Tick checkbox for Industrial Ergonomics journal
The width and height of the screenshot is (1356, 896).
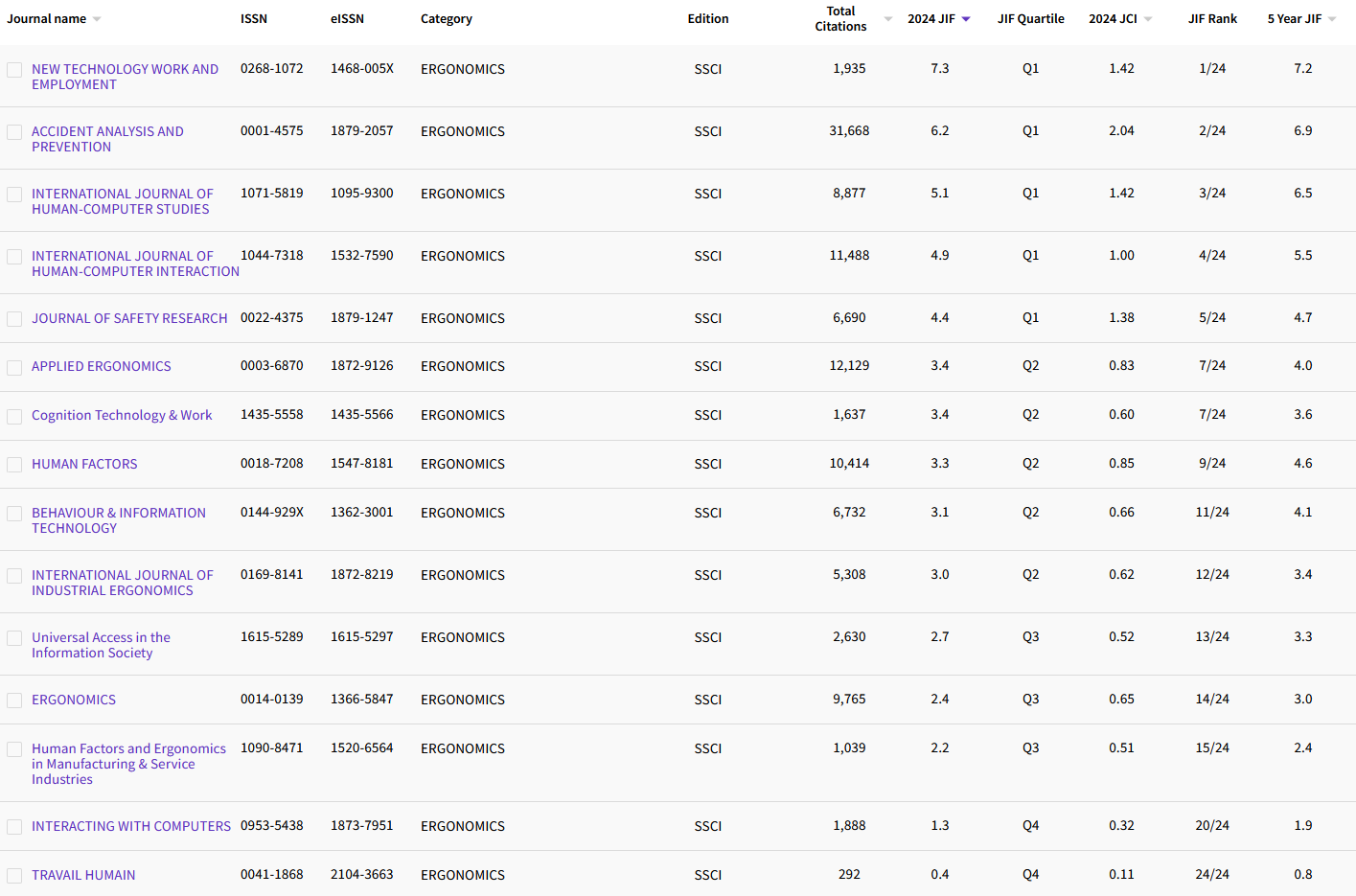[x=14, y=576]
